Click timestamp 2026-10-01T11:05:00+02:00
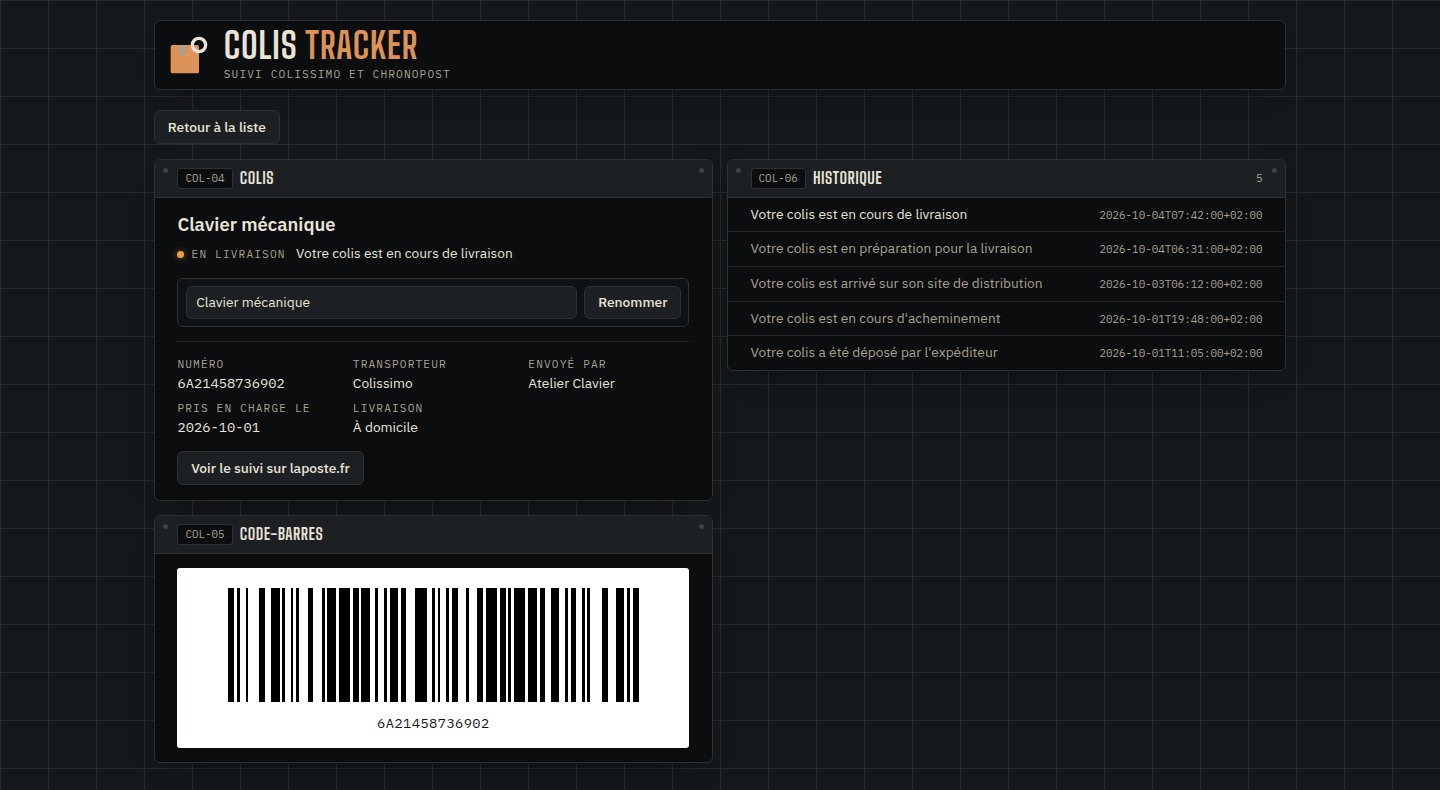The height and width of the screenshot is (790, 1440). coord(1181,354)
